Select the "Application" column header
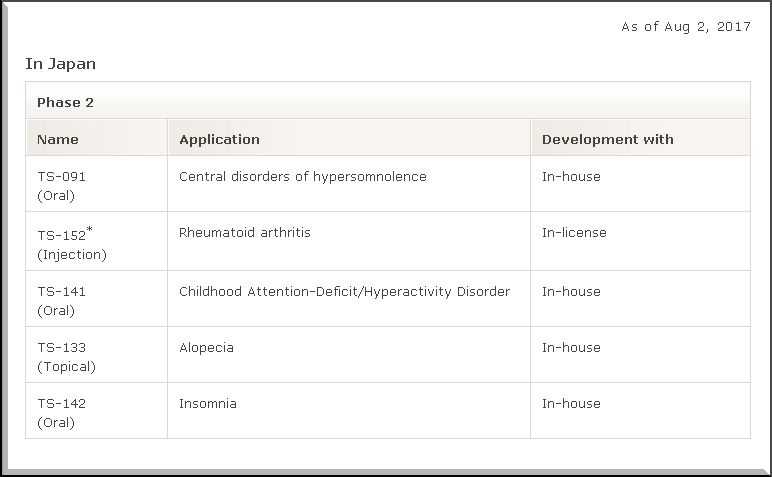772x477 pixels. (219, 139)
